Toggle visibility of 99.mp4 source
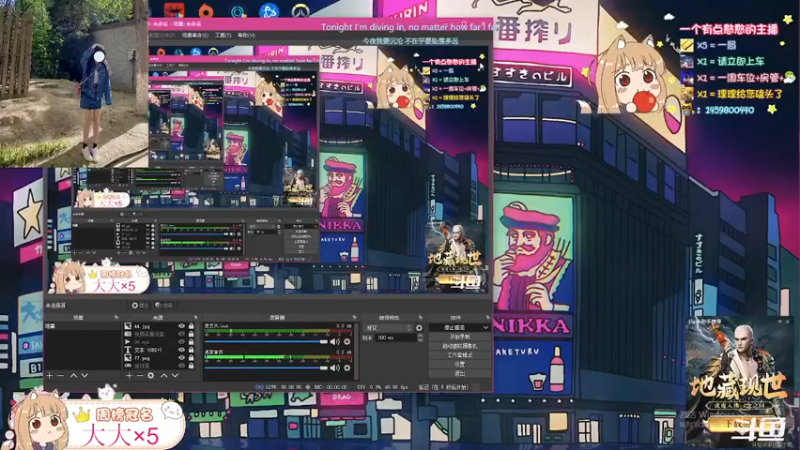Image resolution: width=800 pixels, height=450 pixels. (x=181, y=342)
